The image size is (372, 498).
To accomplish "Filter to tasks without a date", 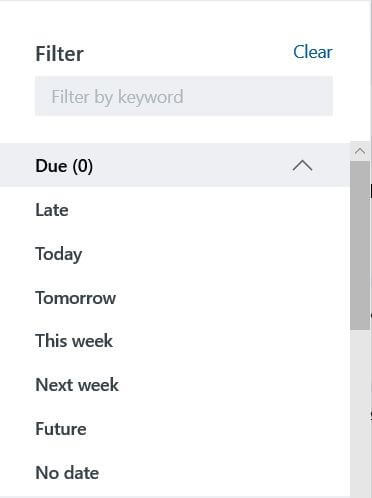I will point(67,473).
